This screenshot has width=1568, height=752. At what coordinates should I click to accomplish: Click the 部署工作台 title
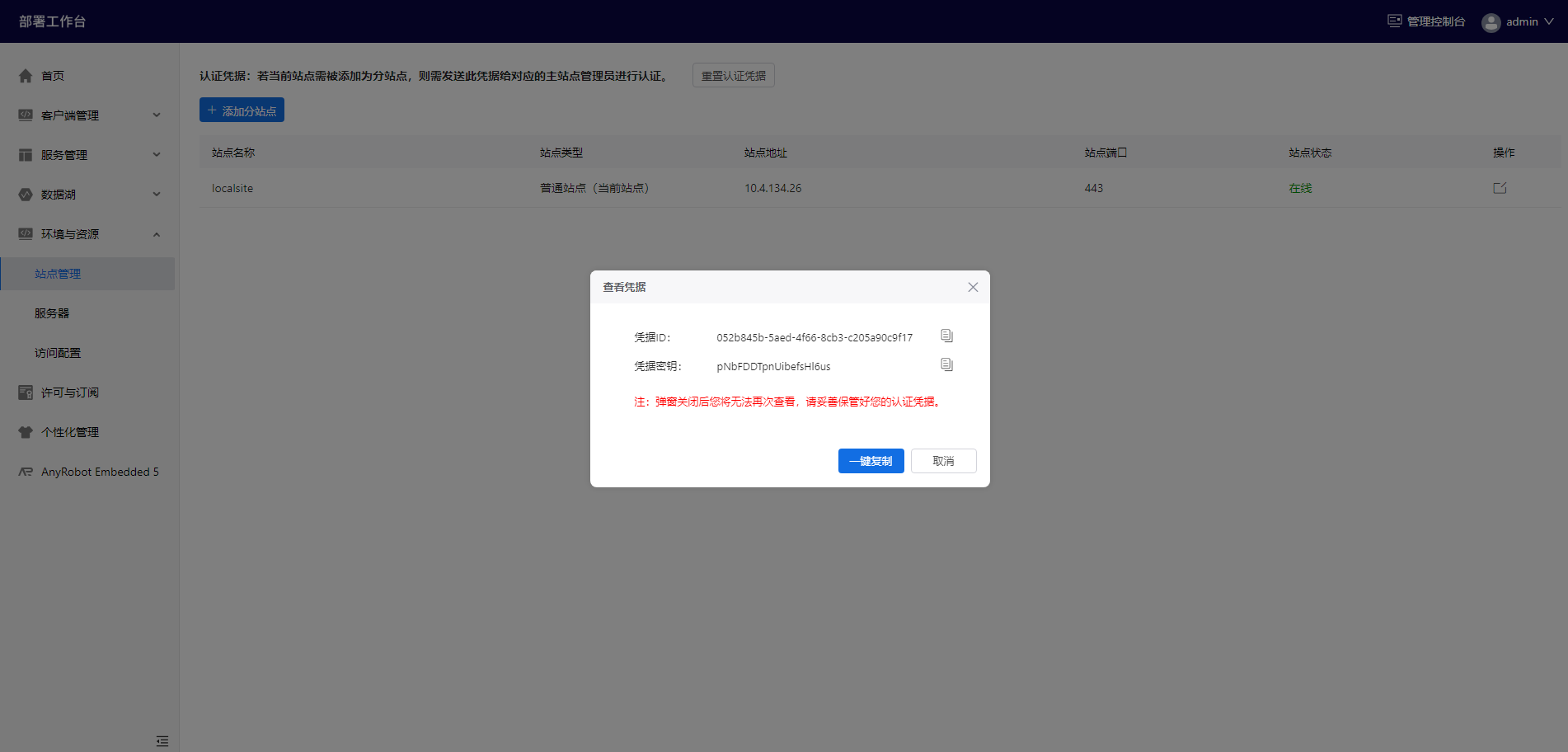(53, 21)
